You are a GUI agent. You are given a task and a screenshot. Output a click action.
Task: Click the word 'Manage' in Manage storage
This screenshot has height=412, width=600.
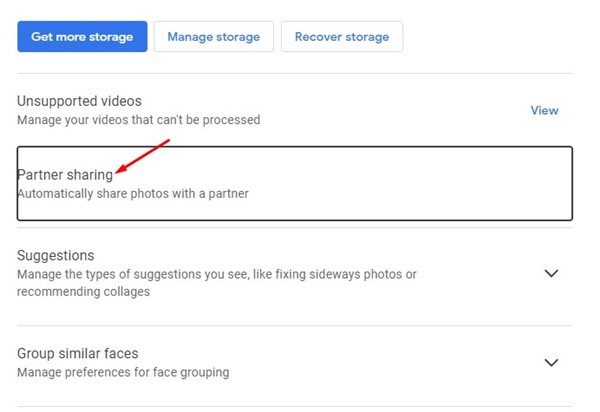(x=189, y=37)
